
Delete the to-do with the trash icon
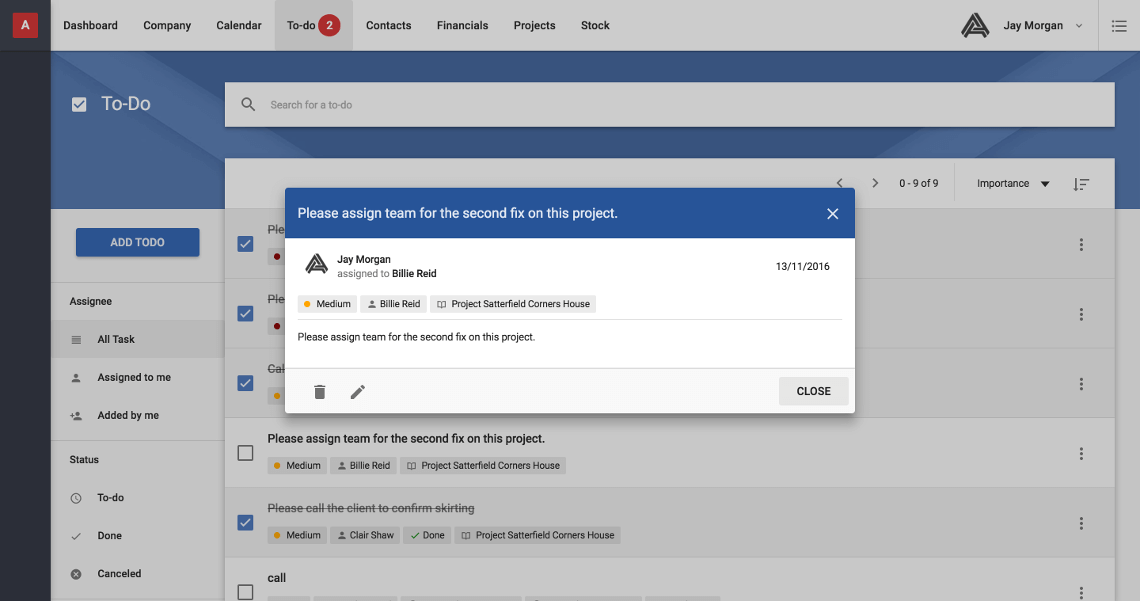click(320, 392)
